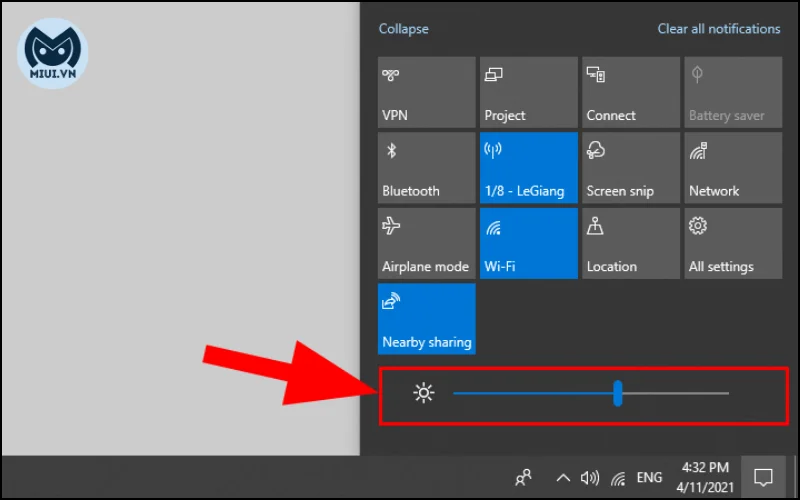The height and width of the screenshot is (500, 800).
Task: Click the People icon in taskbar
Action: click(x=523, y=478)
